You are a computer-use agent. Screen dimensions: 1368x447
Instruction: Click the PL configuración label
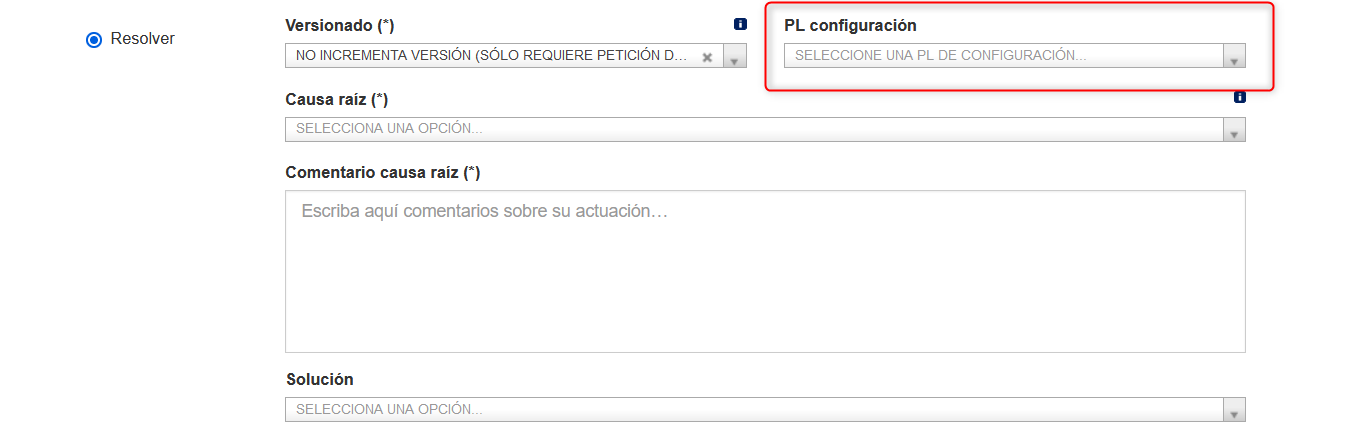pos(850,25)
